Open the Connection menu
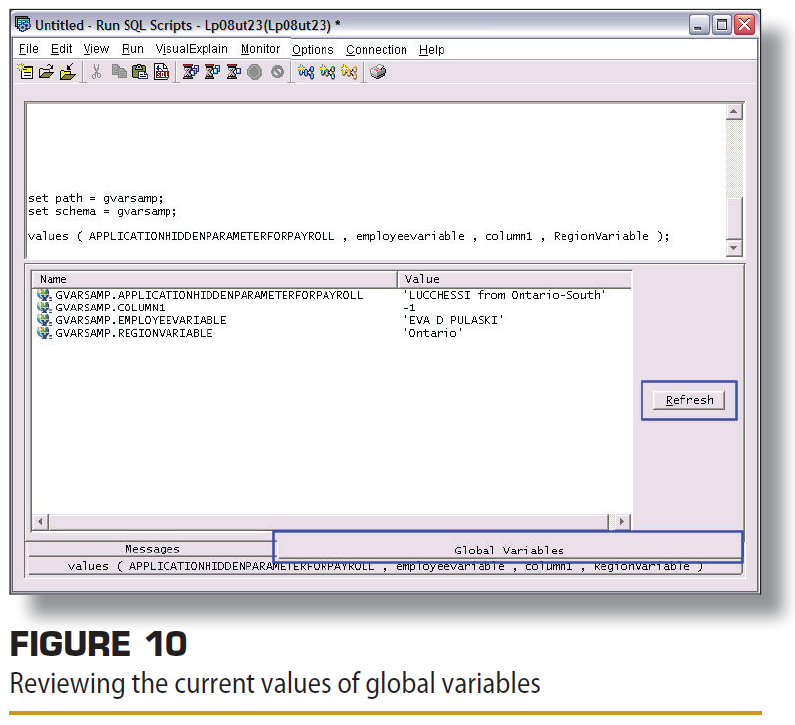Viewport: 795px width, 725px height. (376, 50)
